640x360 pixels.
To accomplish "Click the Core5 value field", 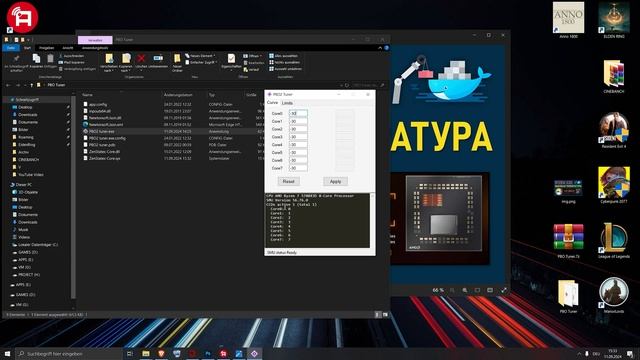I will tap(298, 152).
